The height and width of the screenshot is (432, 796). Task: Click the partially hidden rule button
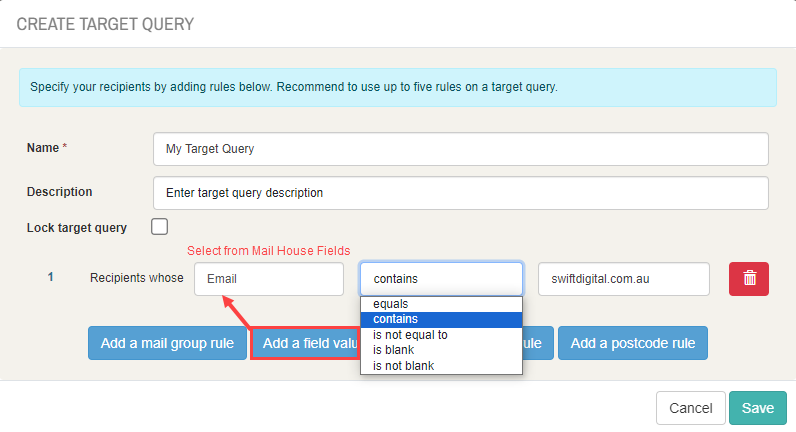point(538,343)
